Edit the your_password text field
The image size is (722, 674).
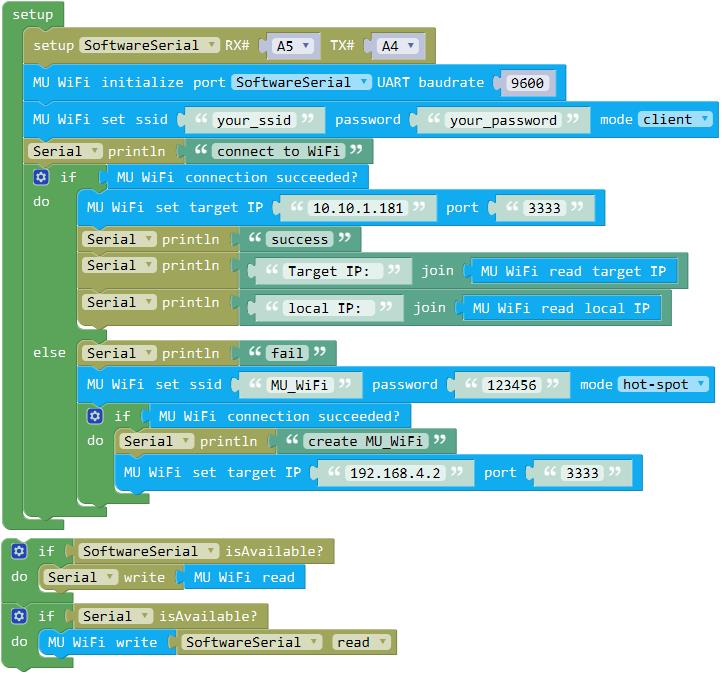click(504, 120)
